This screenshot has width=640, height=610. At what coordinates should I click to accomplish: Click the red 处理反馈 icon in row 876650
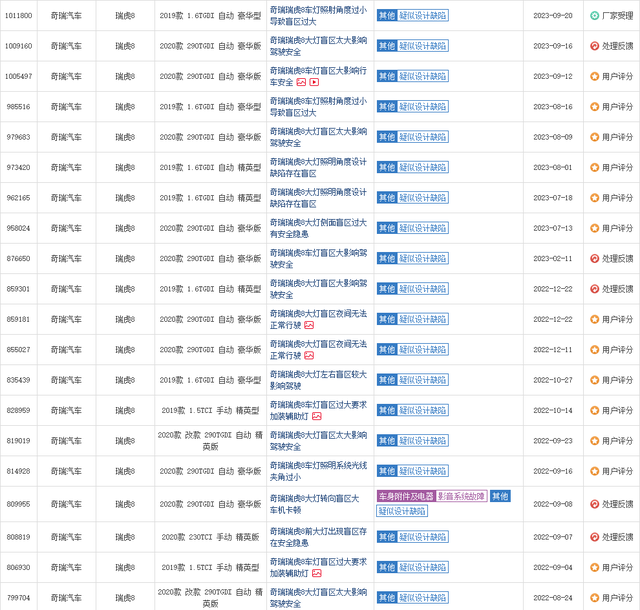click(x=595, y=258)
